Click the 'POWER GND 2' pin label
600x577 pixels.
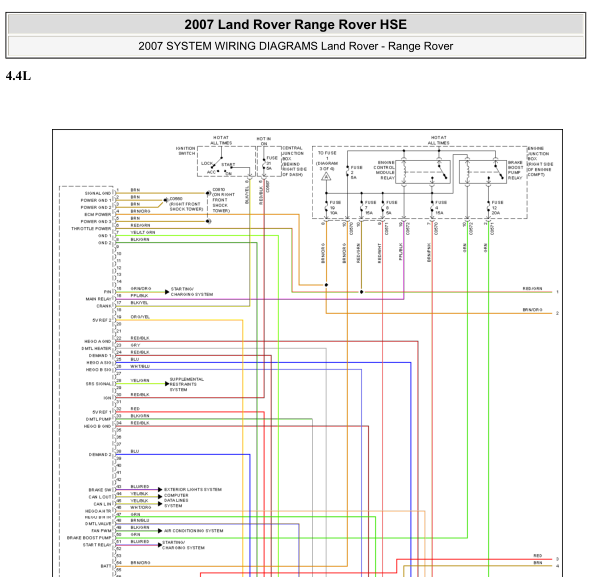pyautogui.click(x=96, y=207)
